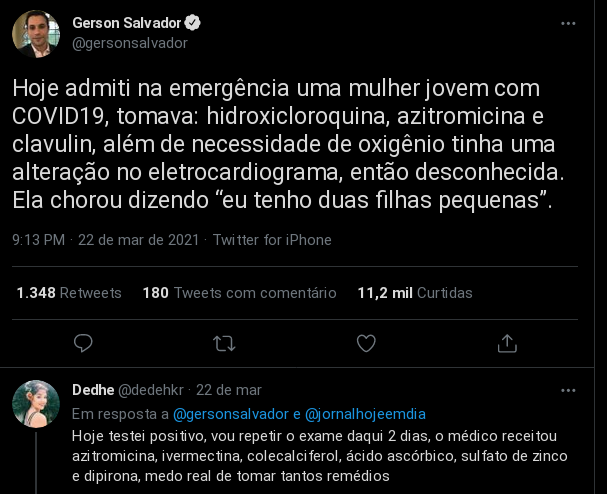607x494 pixels.
Task: Show the 11,2 mil Curtidas list
Action: 415,293
